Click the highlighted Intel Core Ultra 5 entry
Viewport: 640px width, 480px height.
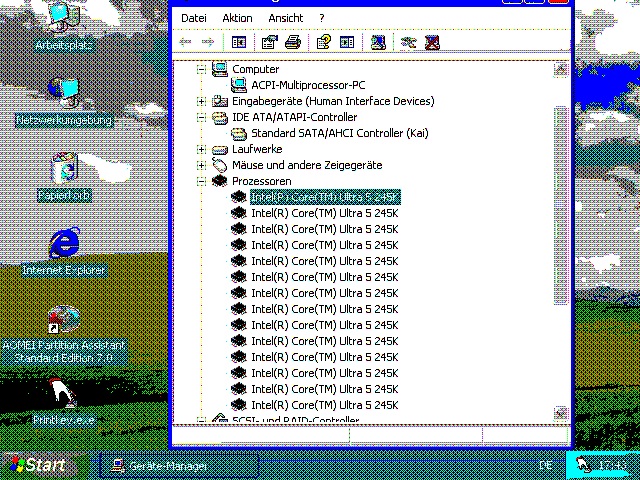point(325,197)
